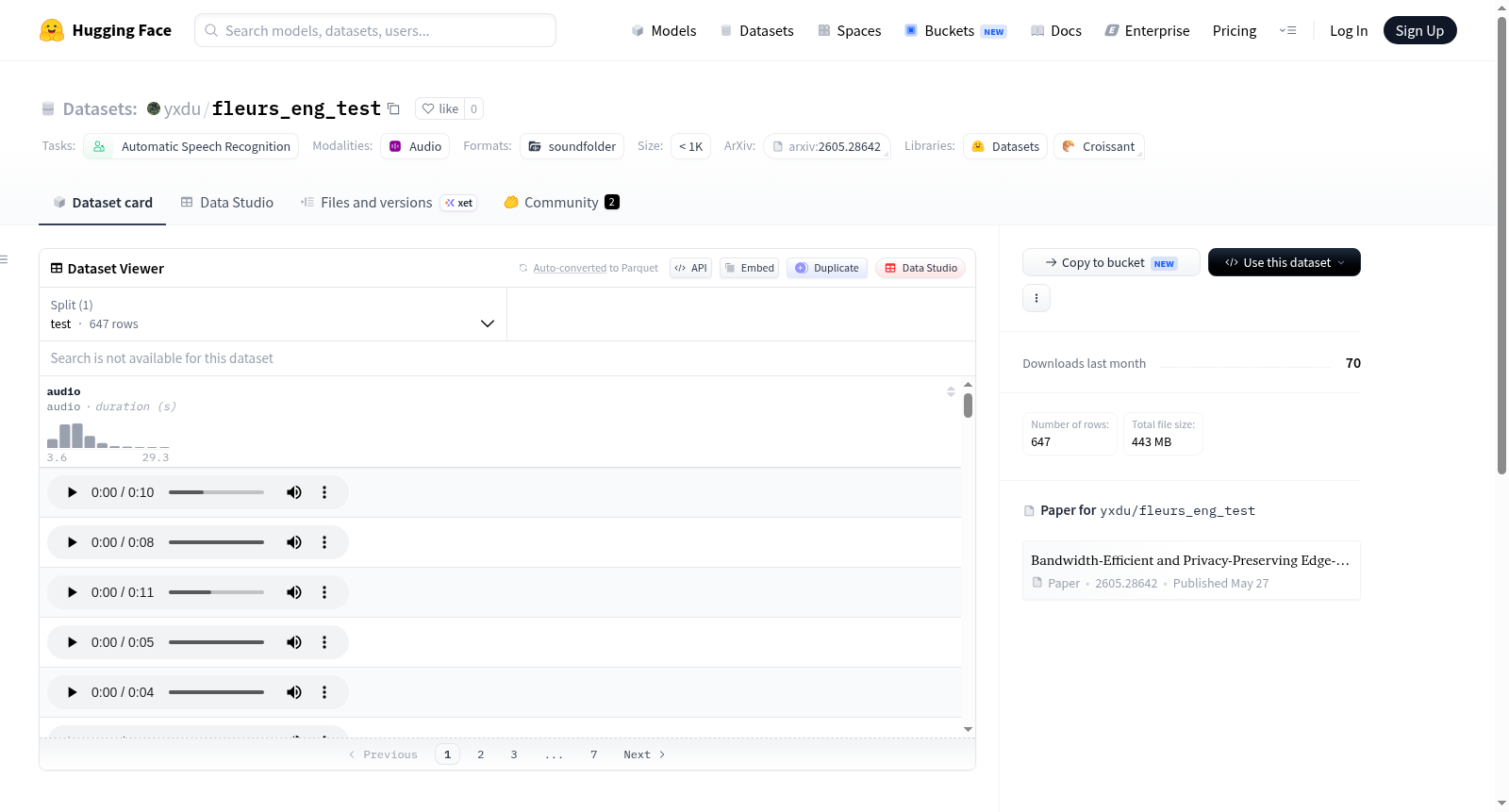Image resolution: width=1509 pixels, height=812 pixels.
Task: Click the Duplicate button
Action: (x=827, y=268)
